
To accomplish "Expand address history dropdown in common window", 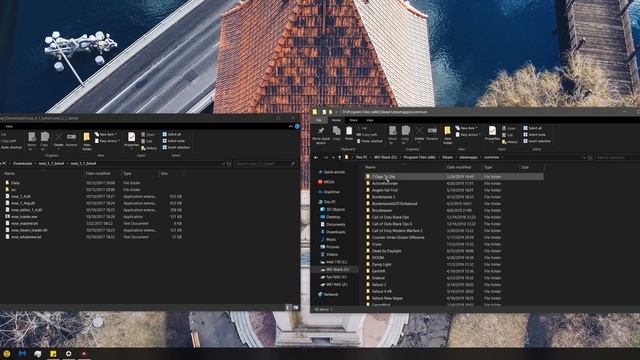I will coord(584,157).
